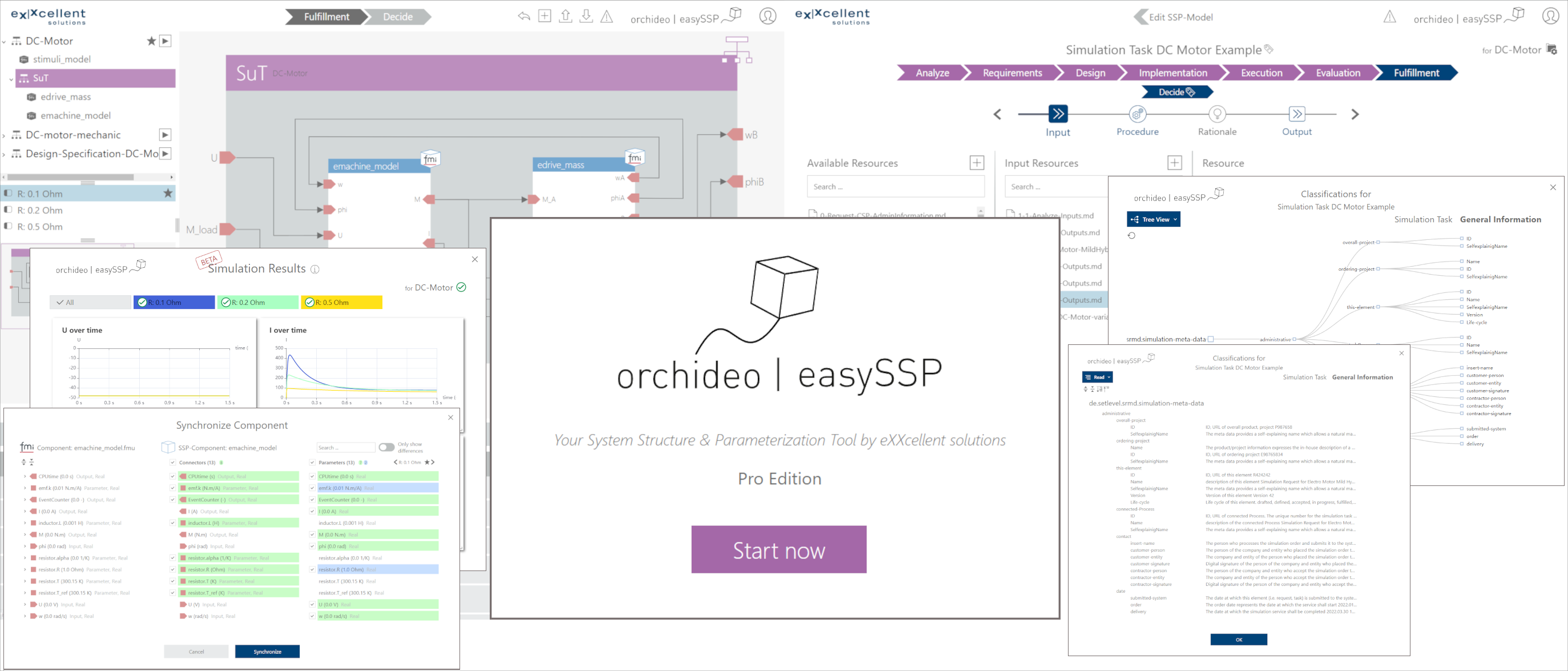Select the Requirements phase tab

(1011, 73)
